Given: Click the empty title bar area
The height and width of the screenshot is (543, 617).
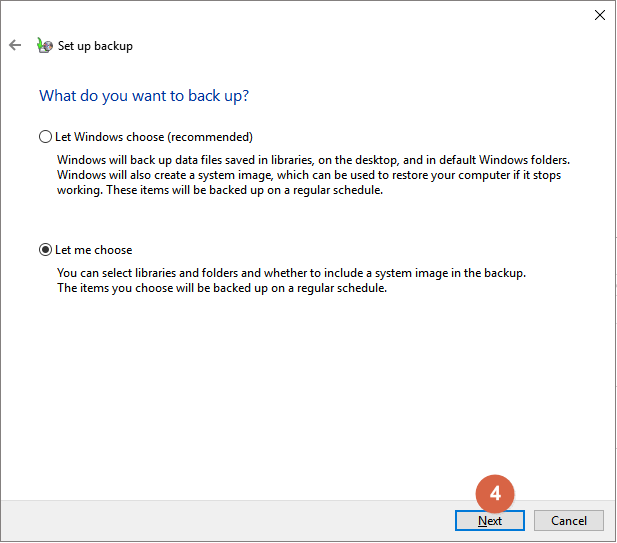Looking at the screenshot, I should coord(300,15).
